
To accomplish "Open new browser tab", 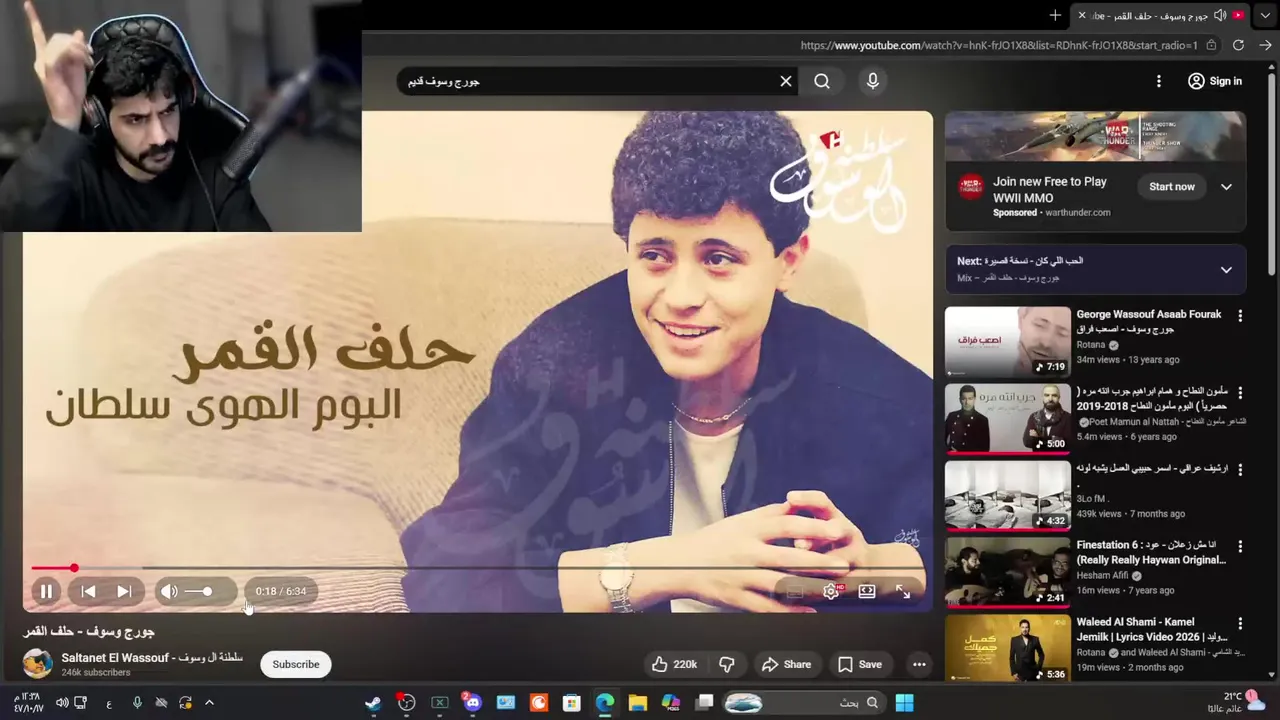I will (1055, 15).
